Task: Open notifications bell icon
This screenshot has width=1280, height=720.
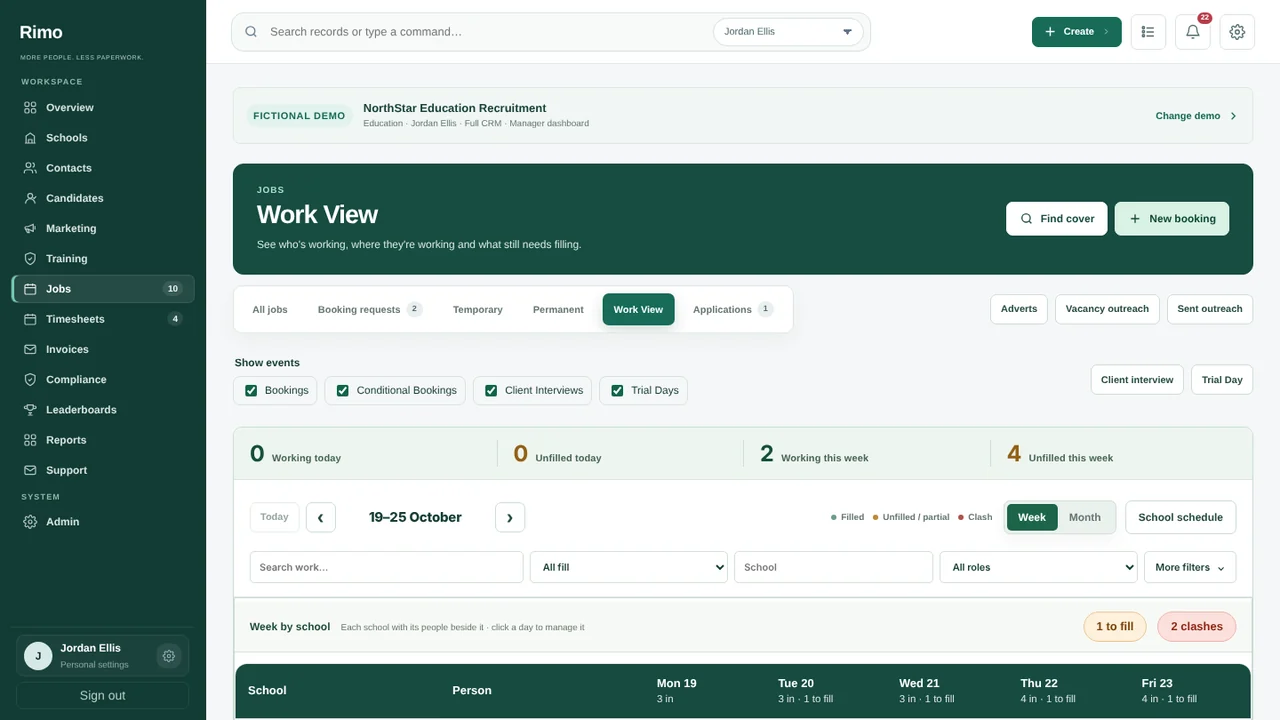Action: pyautogui.click(x=1192, y=32)
